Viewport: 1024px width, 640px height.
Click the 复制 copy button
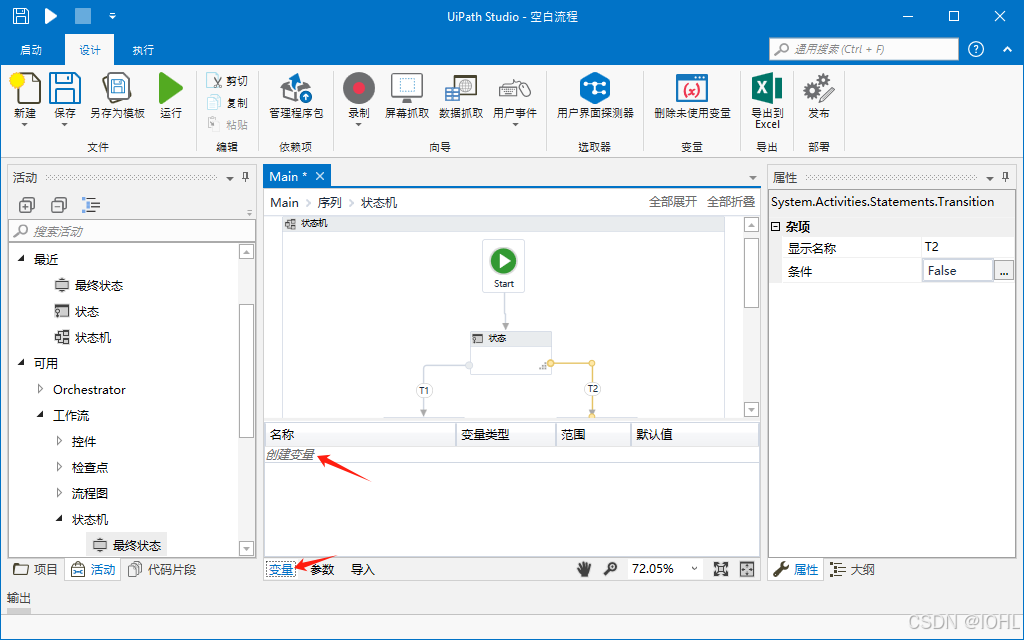227,103
